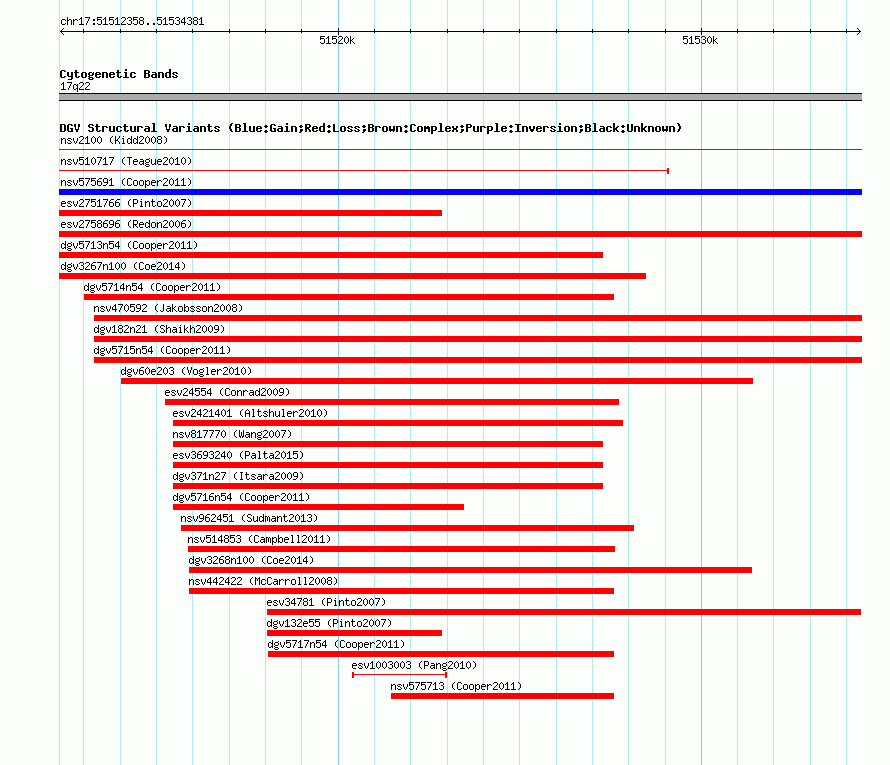Screen dimensions: 890x765
Task: Click the red bar under nsv962451
Action: click(408, 528)
